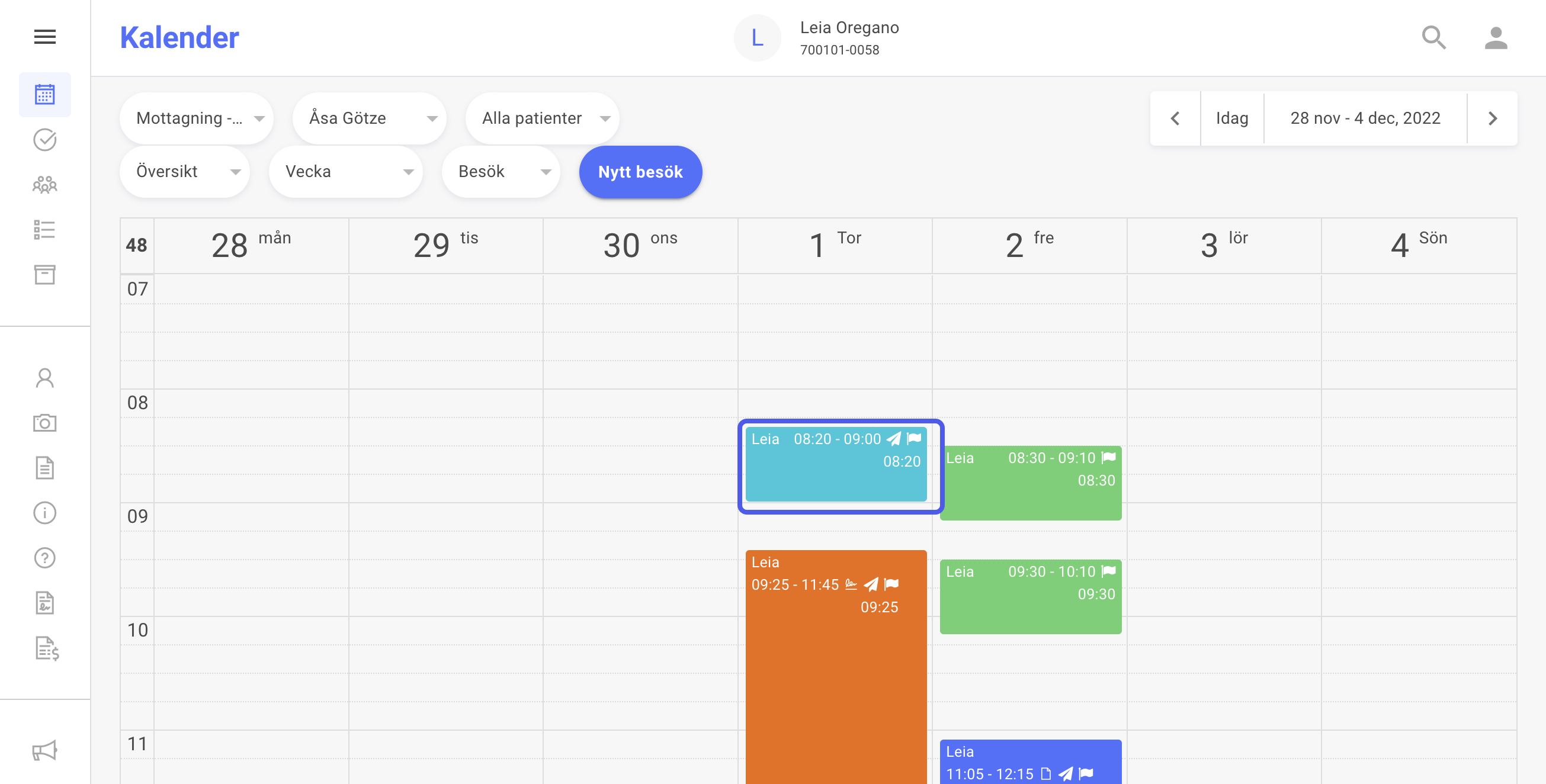
Task: Open the signed document icon in sidebar
Action: [44, 603]
